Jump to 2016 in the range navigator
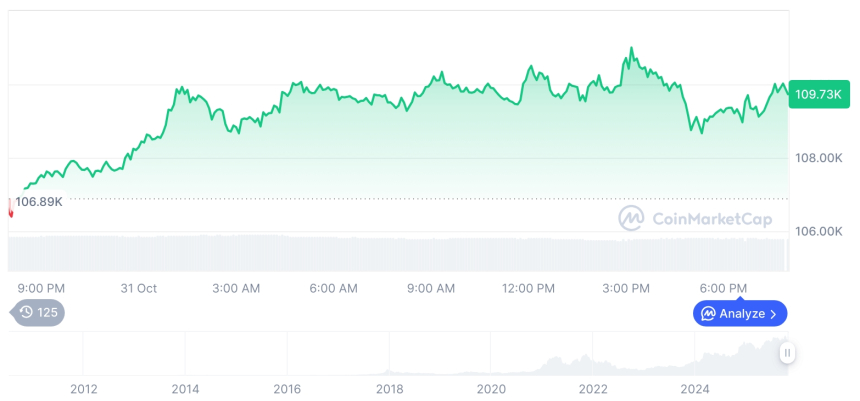The height and width of the screenshot is (401, 860). (287, 388)
